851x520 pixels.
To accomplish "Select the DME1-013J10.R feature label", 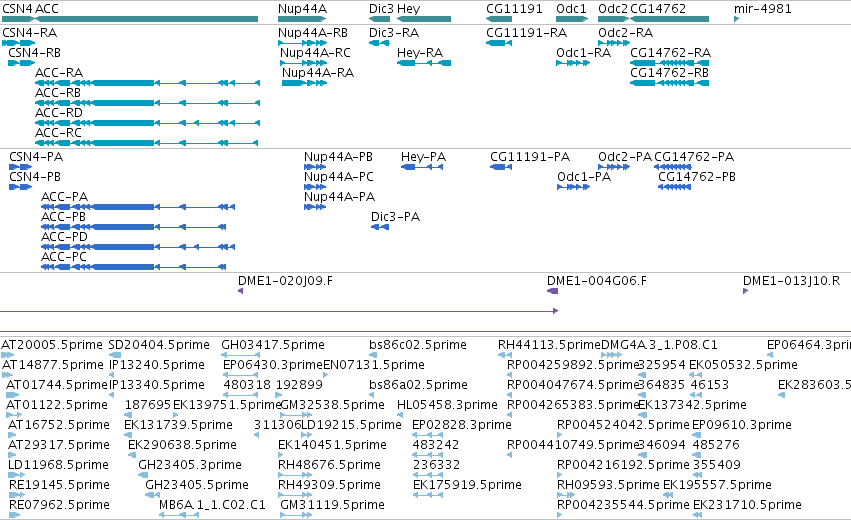I will coord(791,281).
